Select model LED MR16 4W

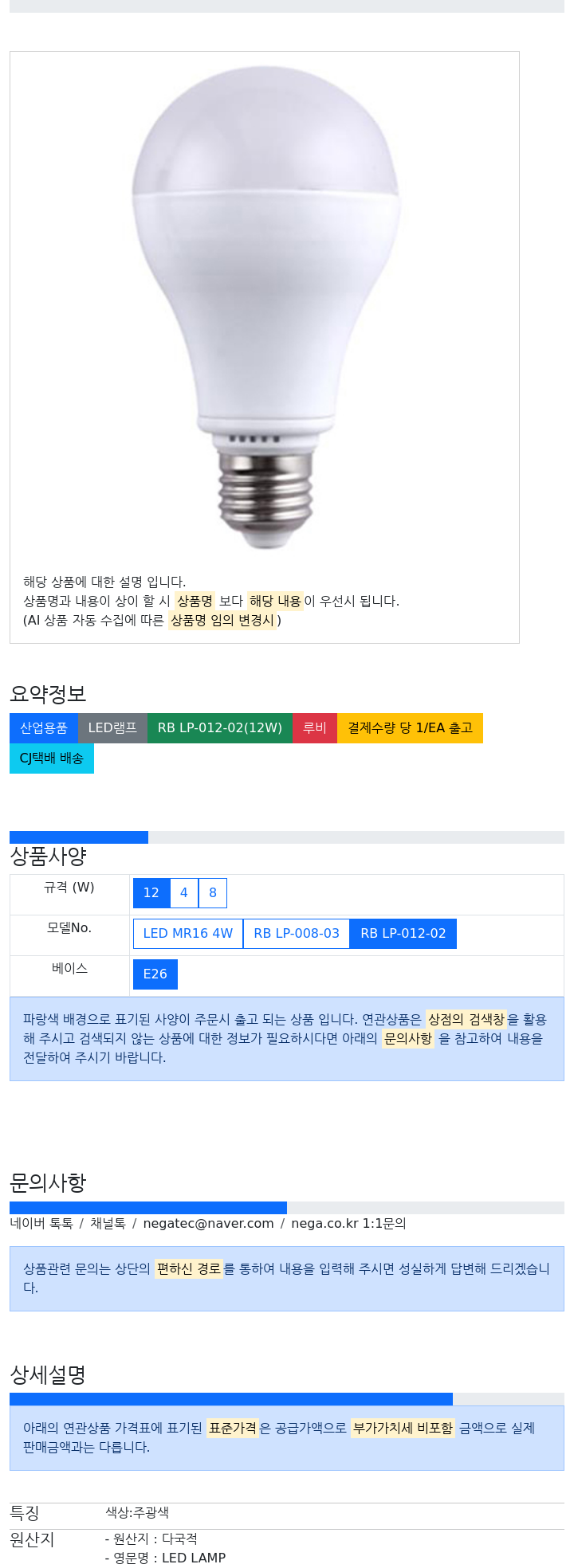click(188, 934)
